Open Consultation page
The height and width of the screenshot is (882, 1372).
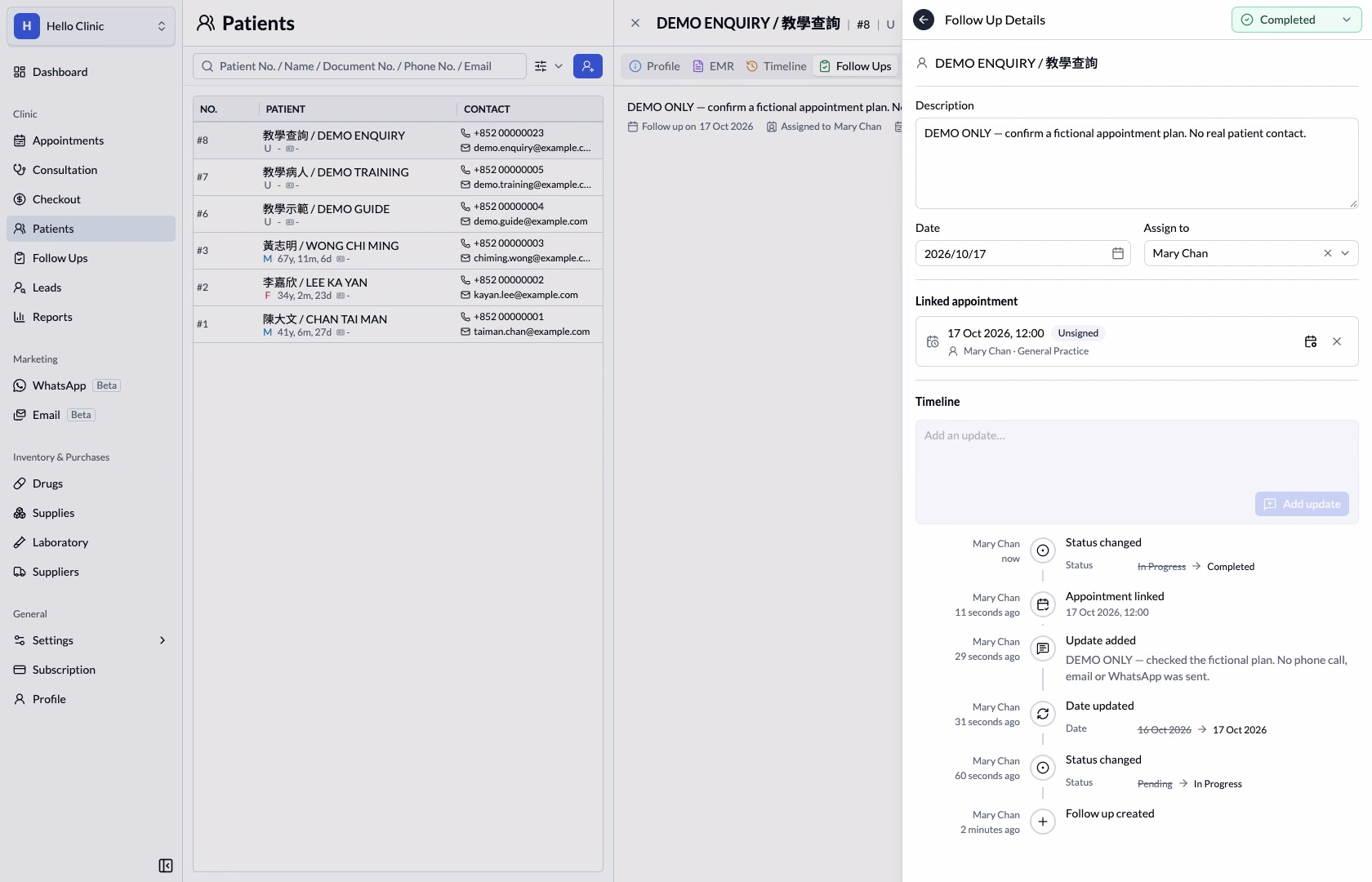click(91, 170)
